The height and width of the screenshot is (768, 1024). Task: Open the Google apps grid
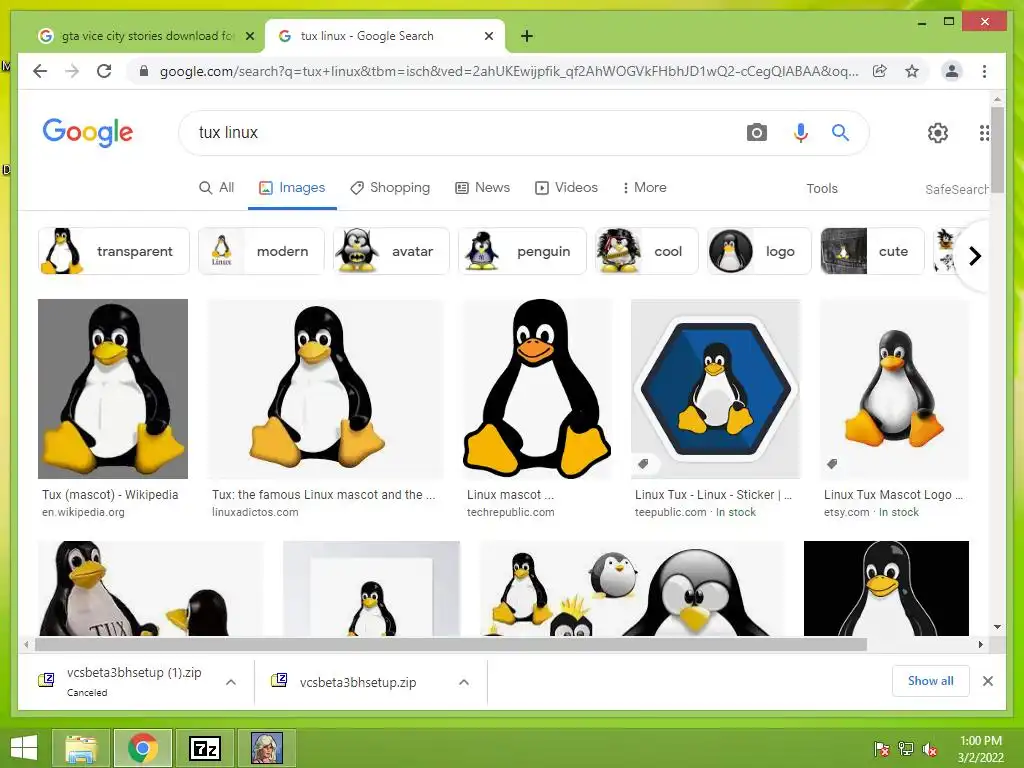pos(984,133)
